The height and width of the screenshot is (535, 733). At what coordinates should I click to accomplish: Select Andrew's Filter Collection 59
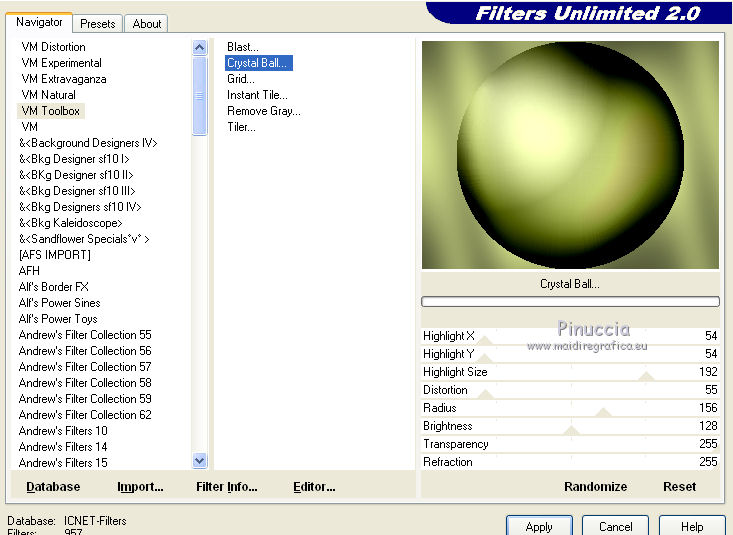coord(85,399)
